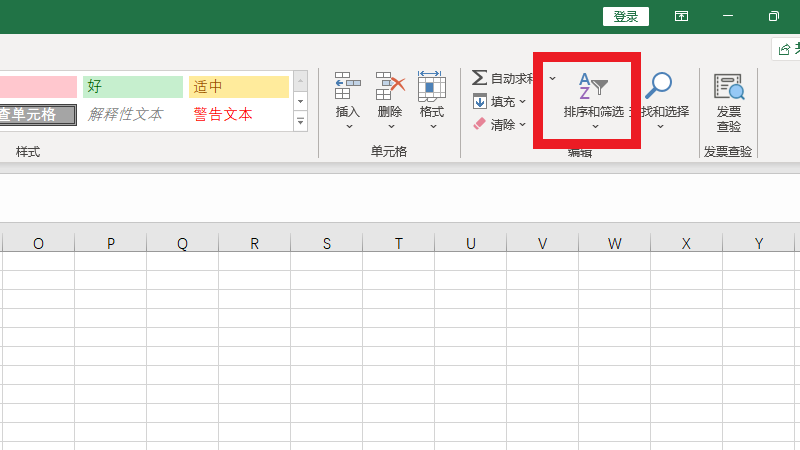Expand the Clear (清除) dropdown
800x450 pixels.
(x=522, y=125)
